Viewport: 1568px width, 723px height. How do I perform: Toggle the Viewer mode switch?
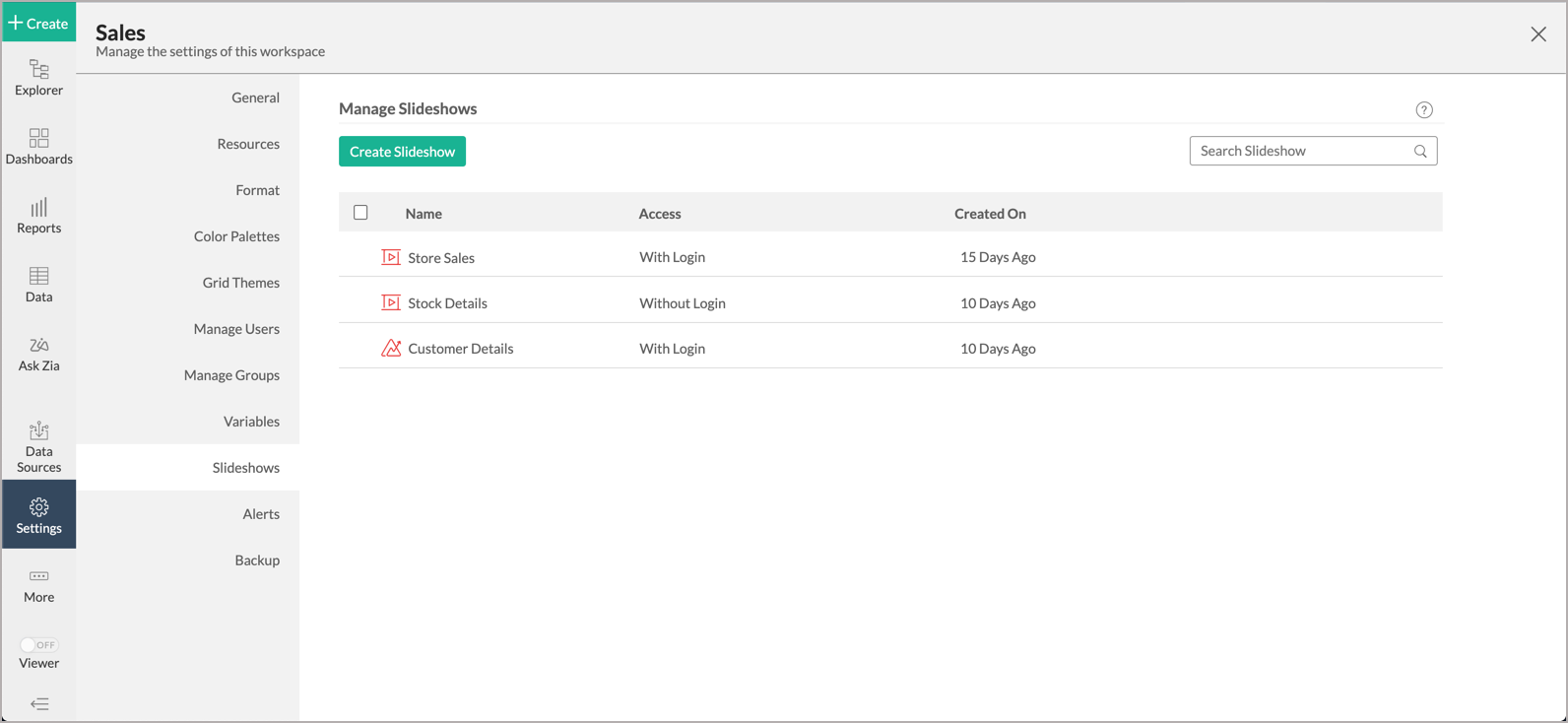(x=38, y=645)
